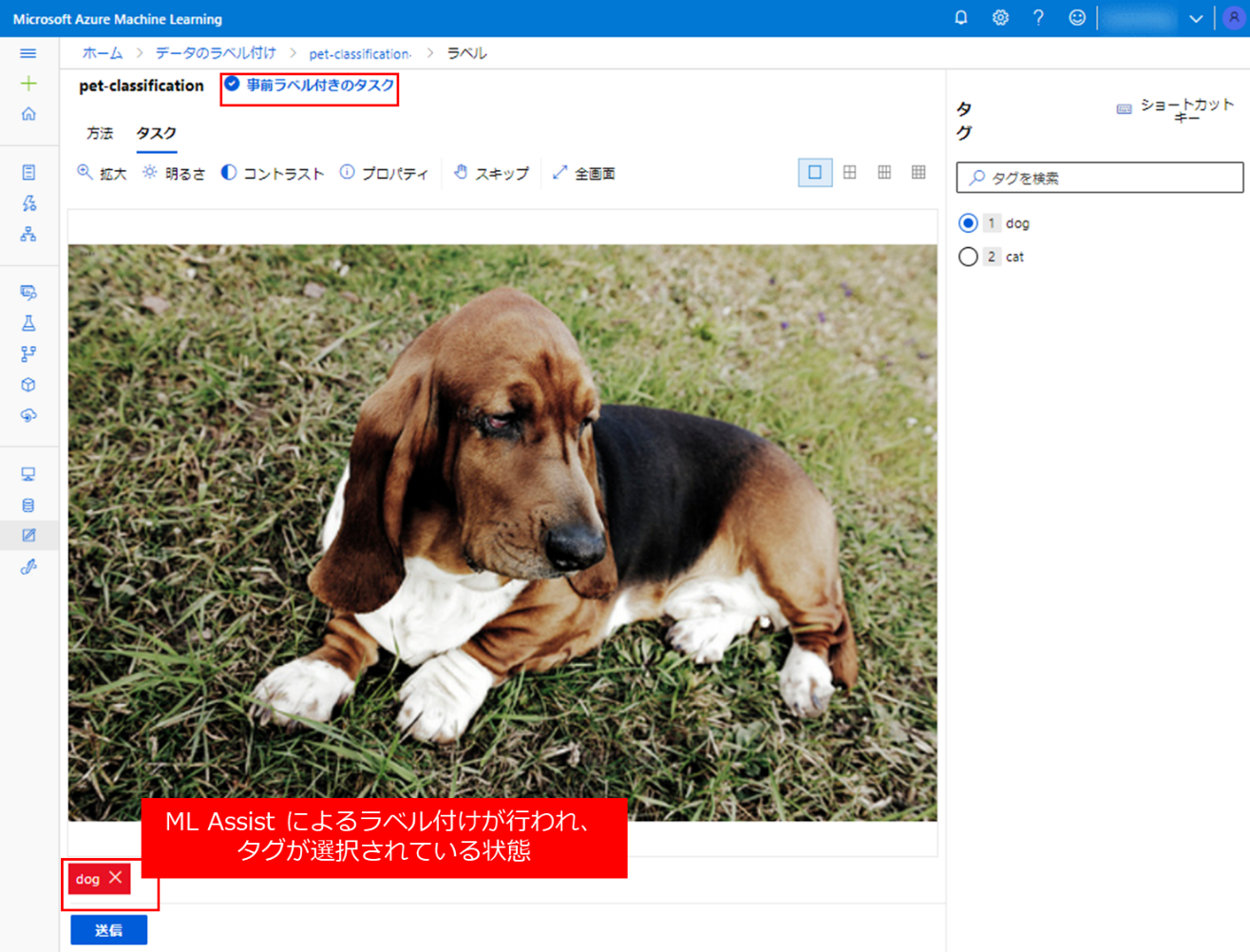Screen dimensions: 1250x952
Task: Open the Models cube icon
Action: (x=28, y=385)
